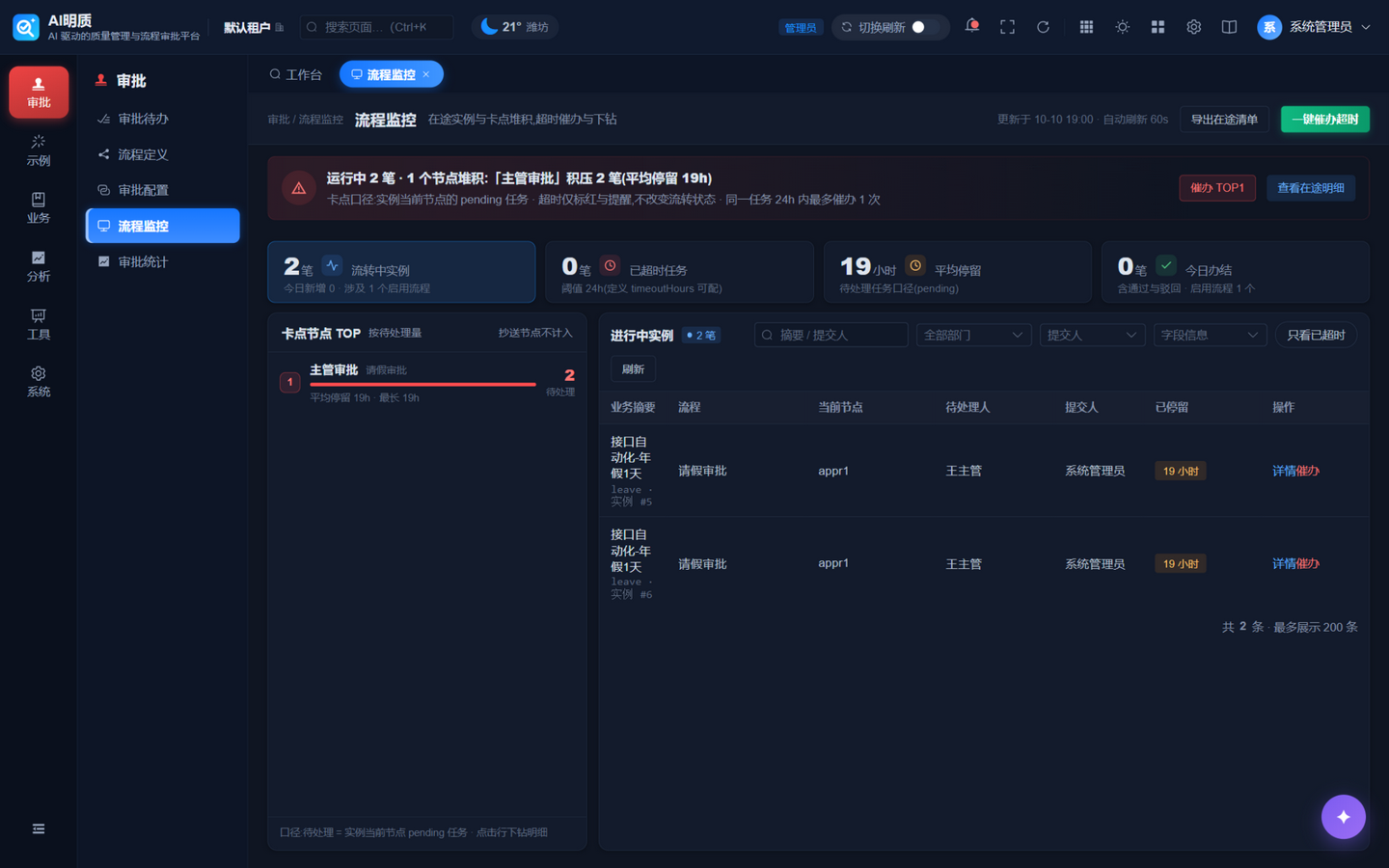Open the 系统 settings module icon
Screen dimensions: 1389x868
point(39,382)
